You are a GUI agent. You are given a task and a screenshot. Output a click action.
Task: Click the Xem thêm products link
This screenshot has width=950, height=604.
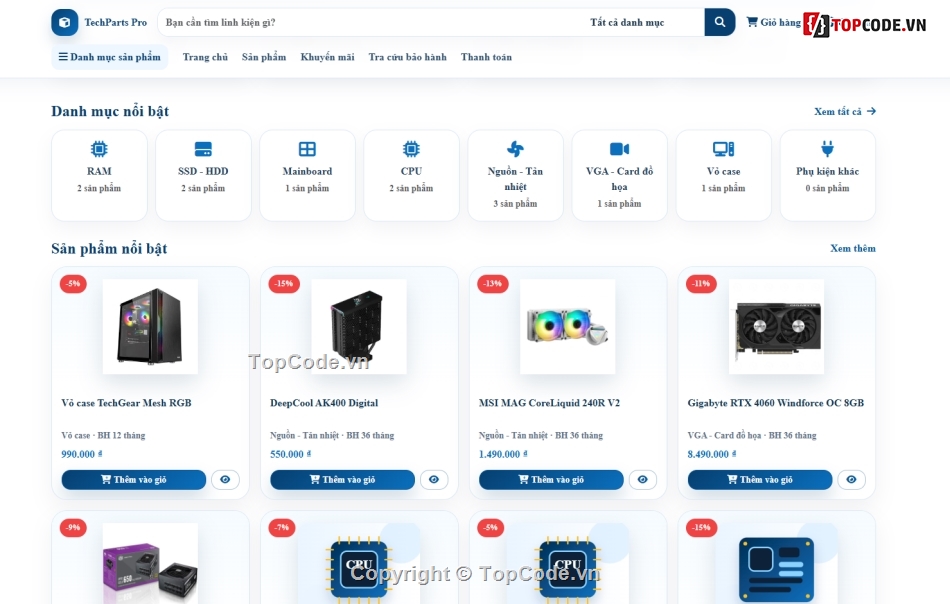pos(853,248)
